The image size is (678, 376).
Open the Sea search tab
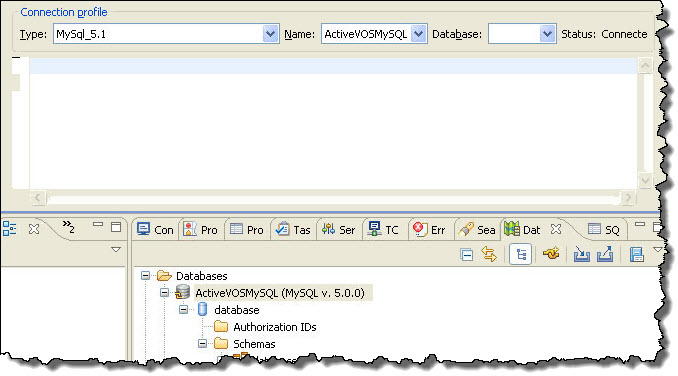click(x=477, y=229)
